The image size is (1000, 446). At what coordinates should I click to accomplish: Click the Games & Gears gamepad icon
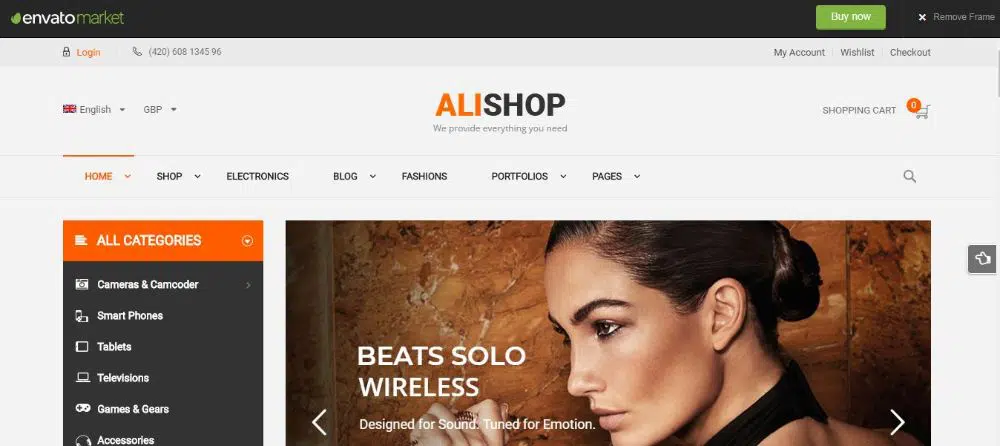(x=82, y=408)
